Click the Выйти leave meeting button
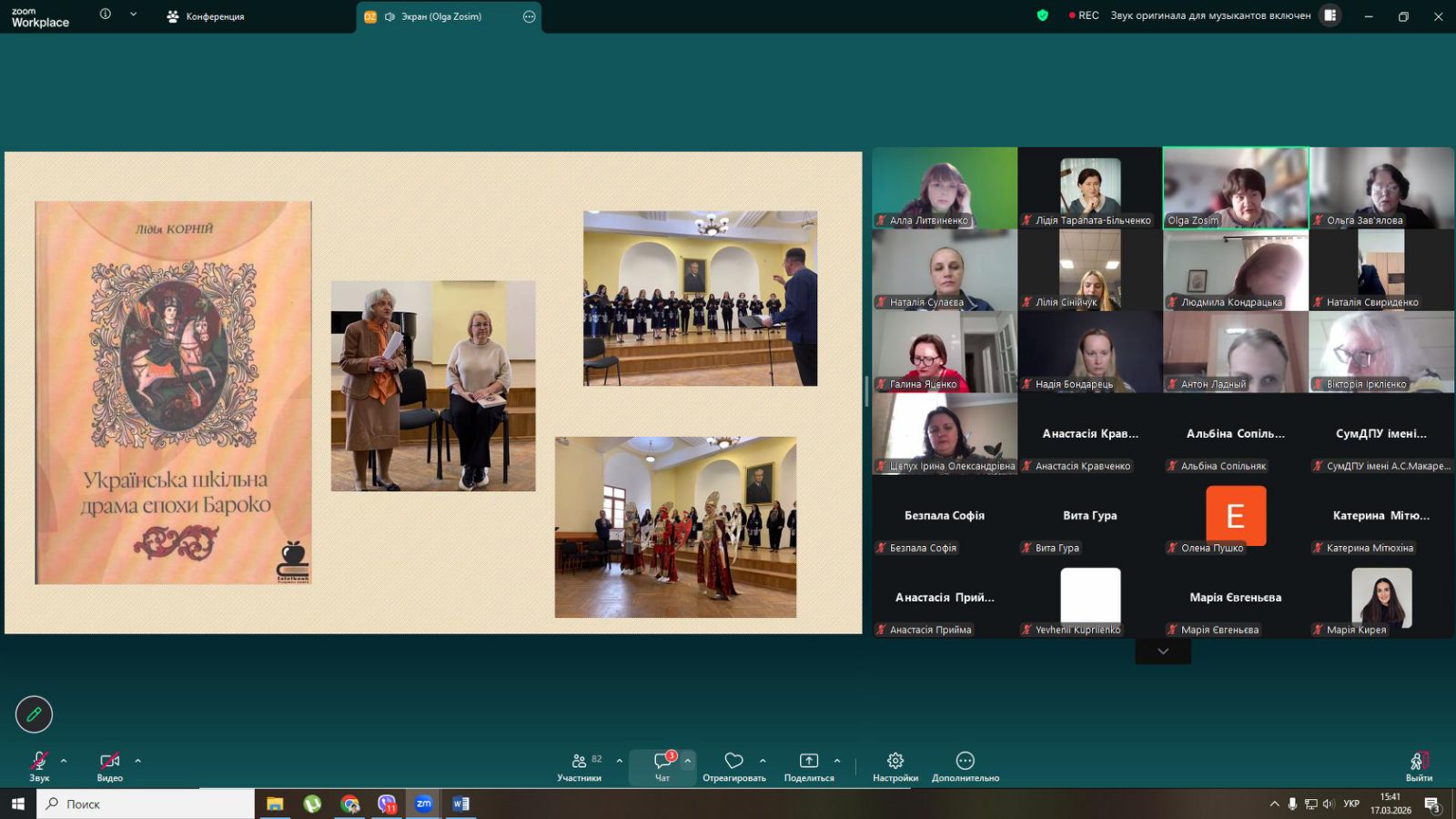Viewport: 1456px width, 819px height. click(1418, 766)
